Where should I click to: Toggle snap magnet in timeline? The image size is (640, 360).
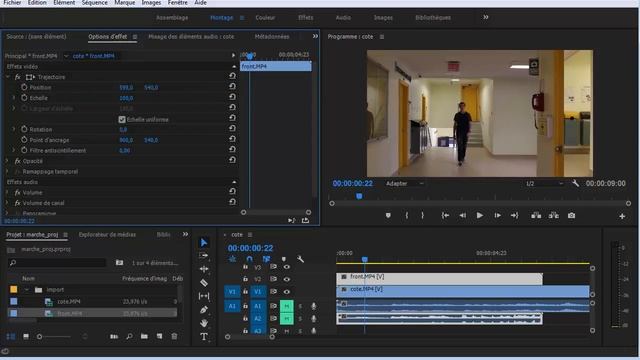tap(249, 259)
